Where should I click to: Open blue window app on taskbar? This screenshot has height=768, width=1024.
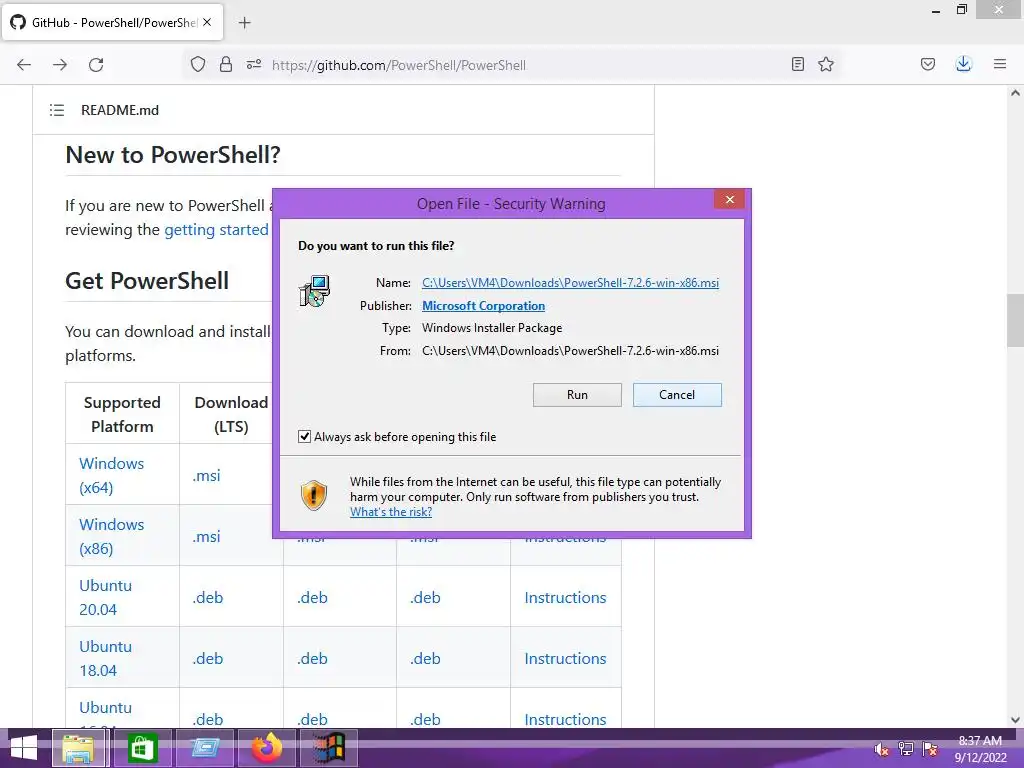coord(204,748)
